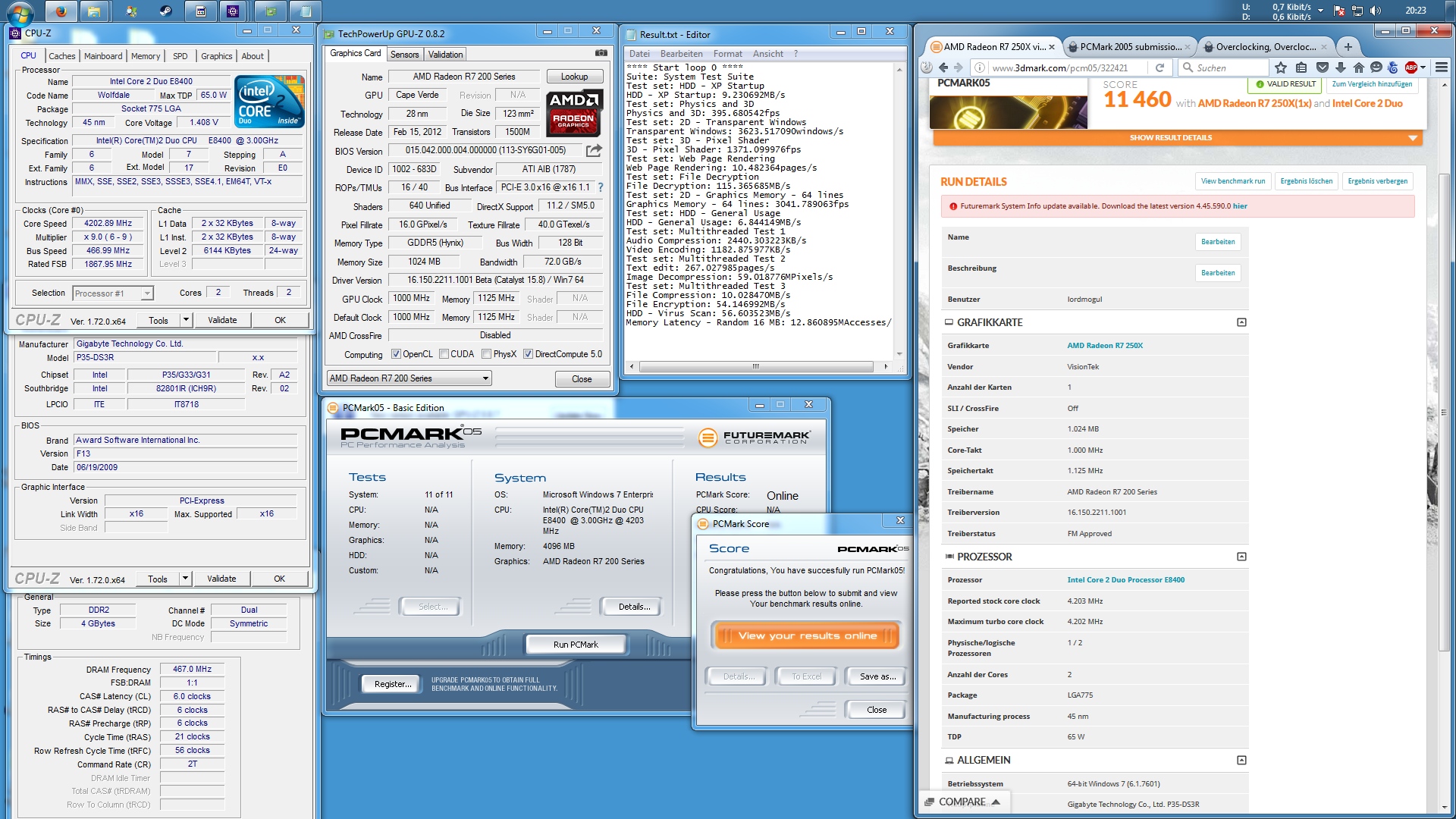1456x819 pixels.
Task: Click the bookmark star icon in Firefox
Action: point(1281,67)
